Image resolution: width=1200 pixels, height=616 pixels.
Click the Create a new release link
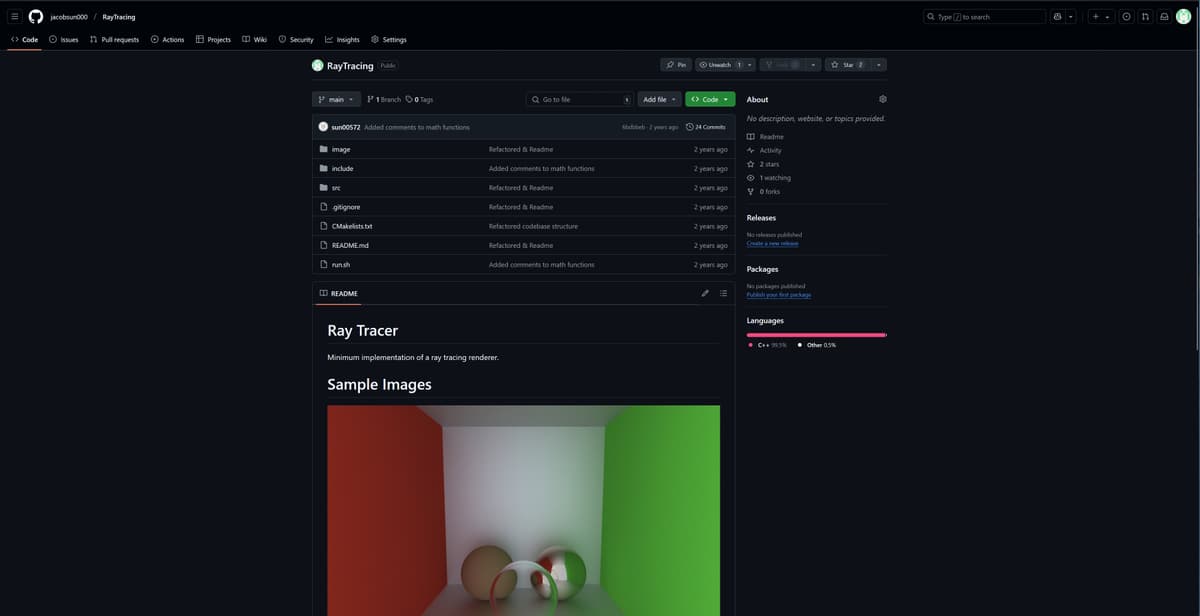point(773,243)
